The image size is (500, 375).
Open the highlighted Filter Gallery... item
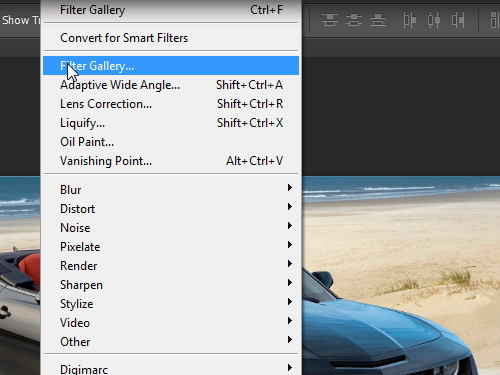pos(171,66)
